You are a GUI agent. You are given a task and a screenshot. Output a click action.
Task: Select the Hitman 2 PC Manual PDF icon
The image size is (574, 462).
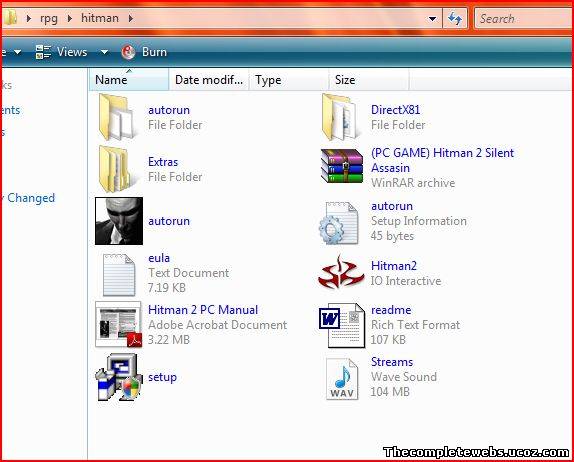[119, 324]
